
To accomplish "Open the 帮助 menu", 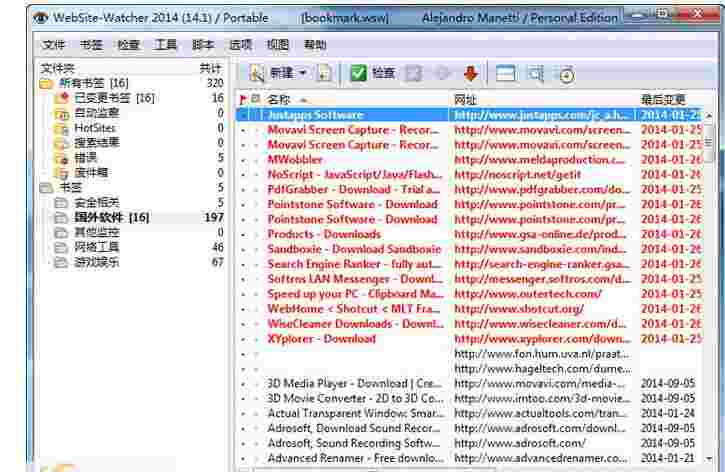I will [x=315, y=45].
